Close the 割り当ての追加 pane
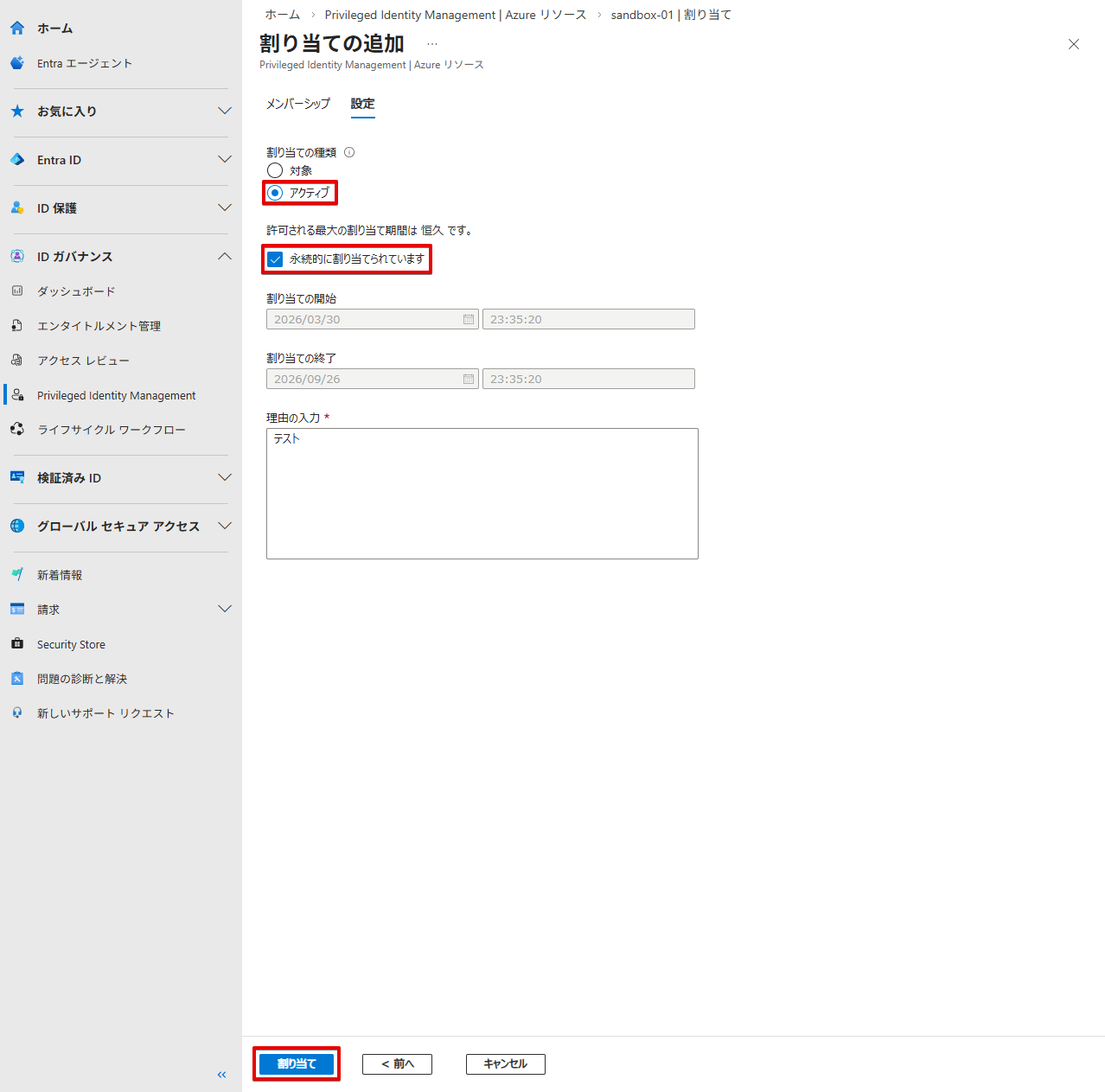The image size is (1105, 1092). [x=1074, y=44]
